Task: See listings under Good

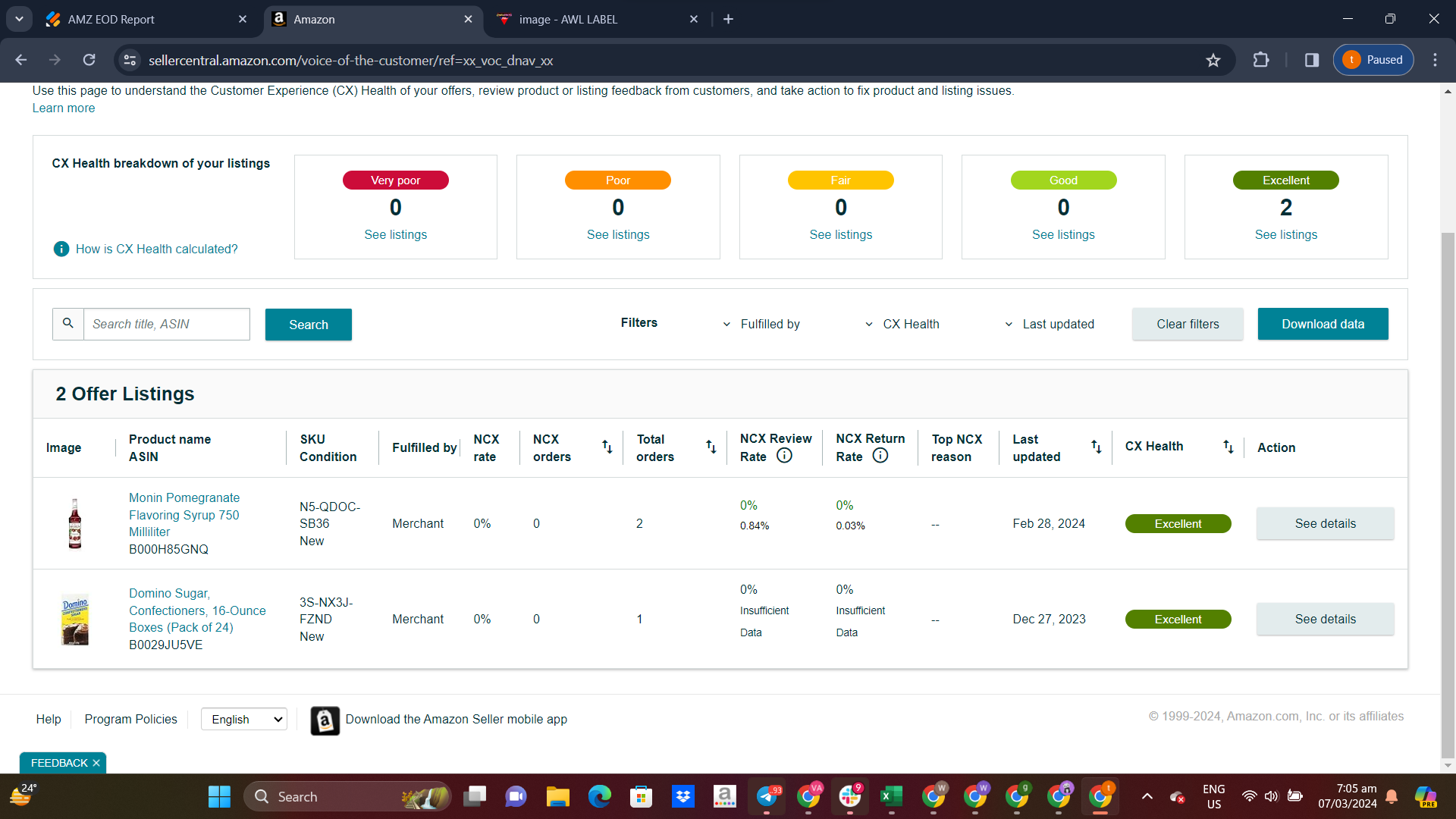Action: click(1063, 234)
